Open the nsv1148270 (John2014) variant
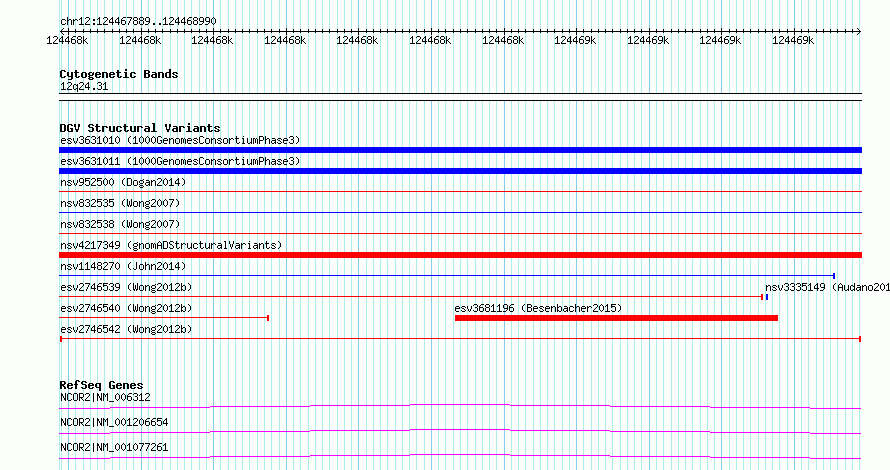This screenshot has width=890, height=470. pos(123,266)
